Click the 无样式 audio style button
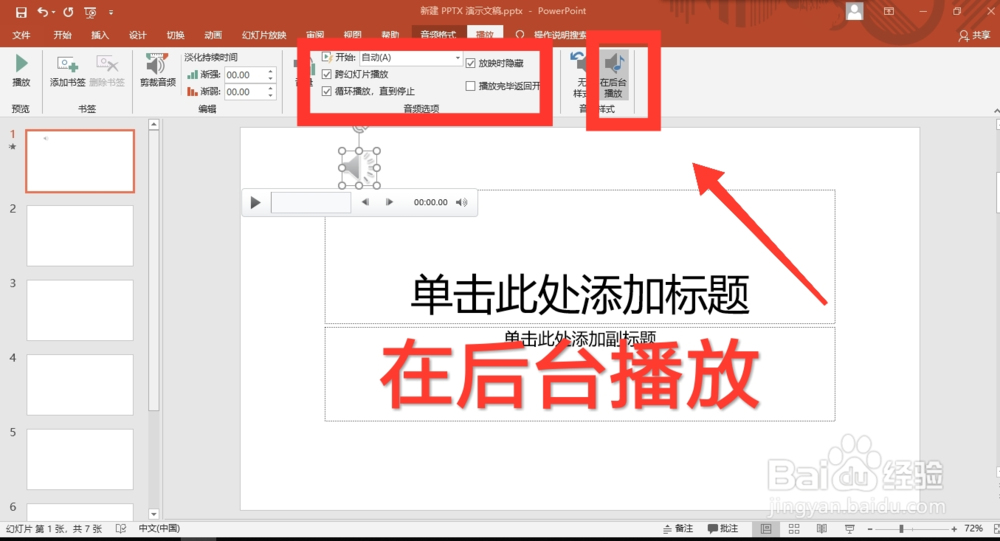 (x=579, y=75)
